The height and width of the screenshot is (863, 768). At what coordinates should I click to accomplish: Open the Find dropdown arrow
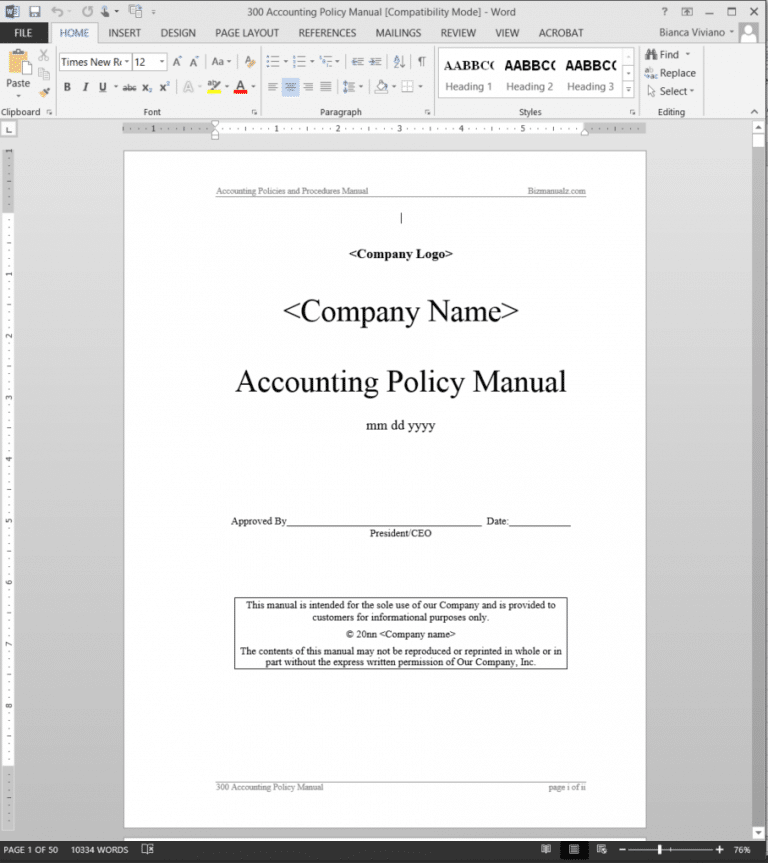[x=688, y=54]
